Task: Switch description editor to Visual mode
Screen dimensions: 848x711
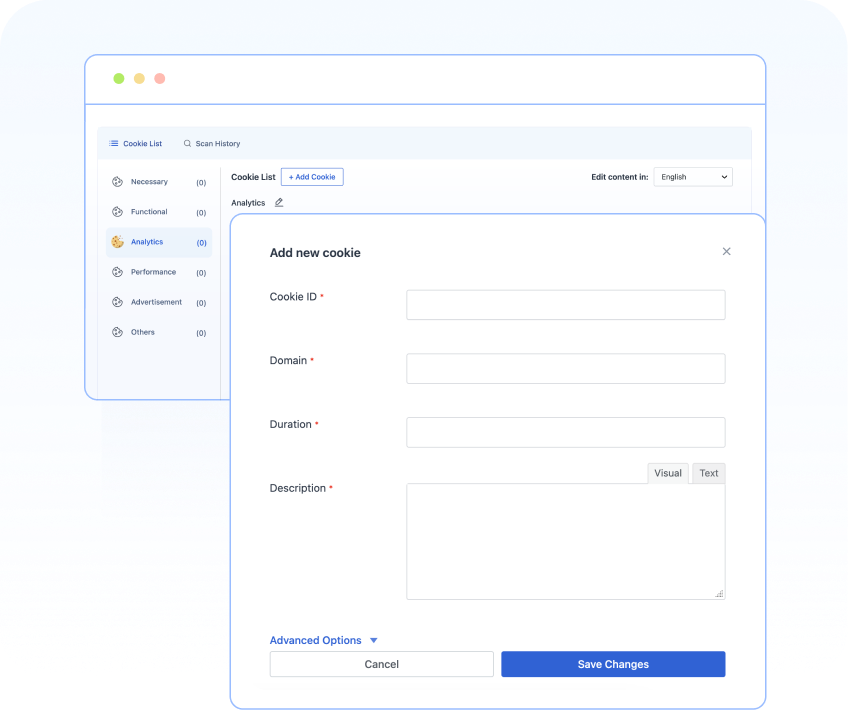Action: pyautogui.click(x=668, y=473)
